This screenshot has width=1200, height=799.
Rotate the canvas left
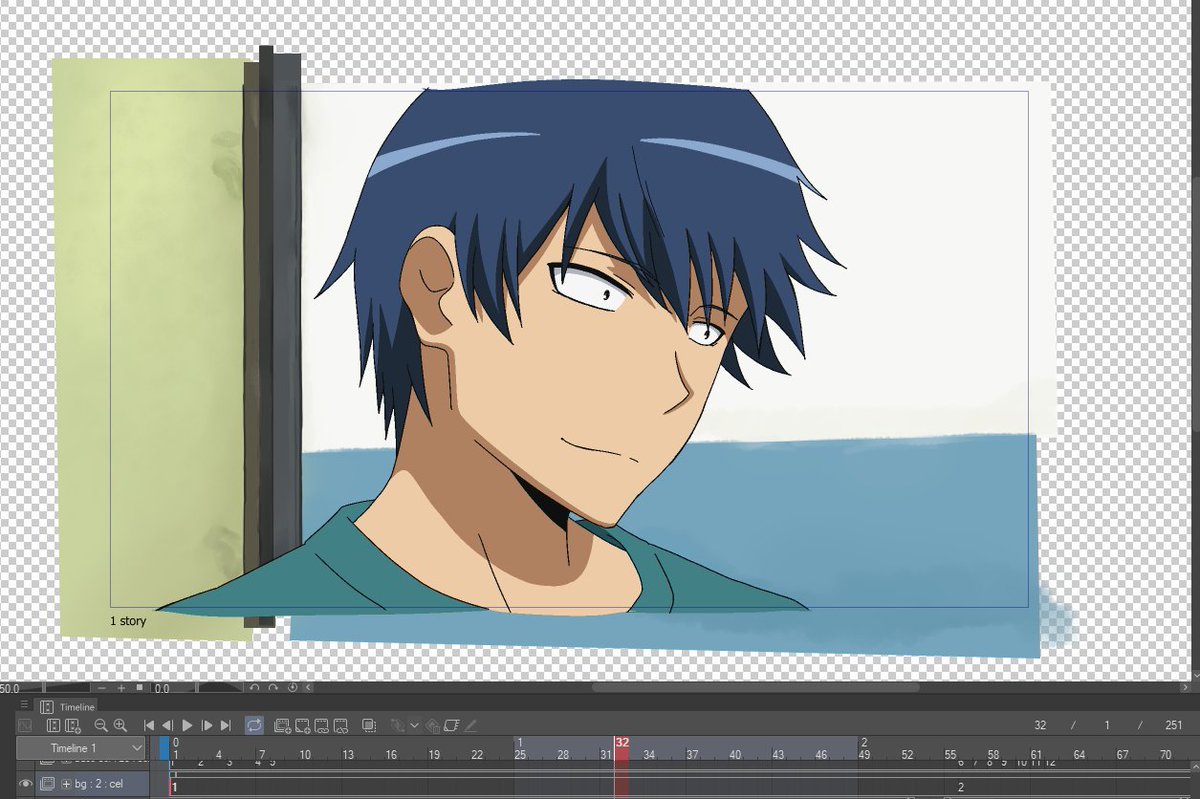[x=254, y=688]
